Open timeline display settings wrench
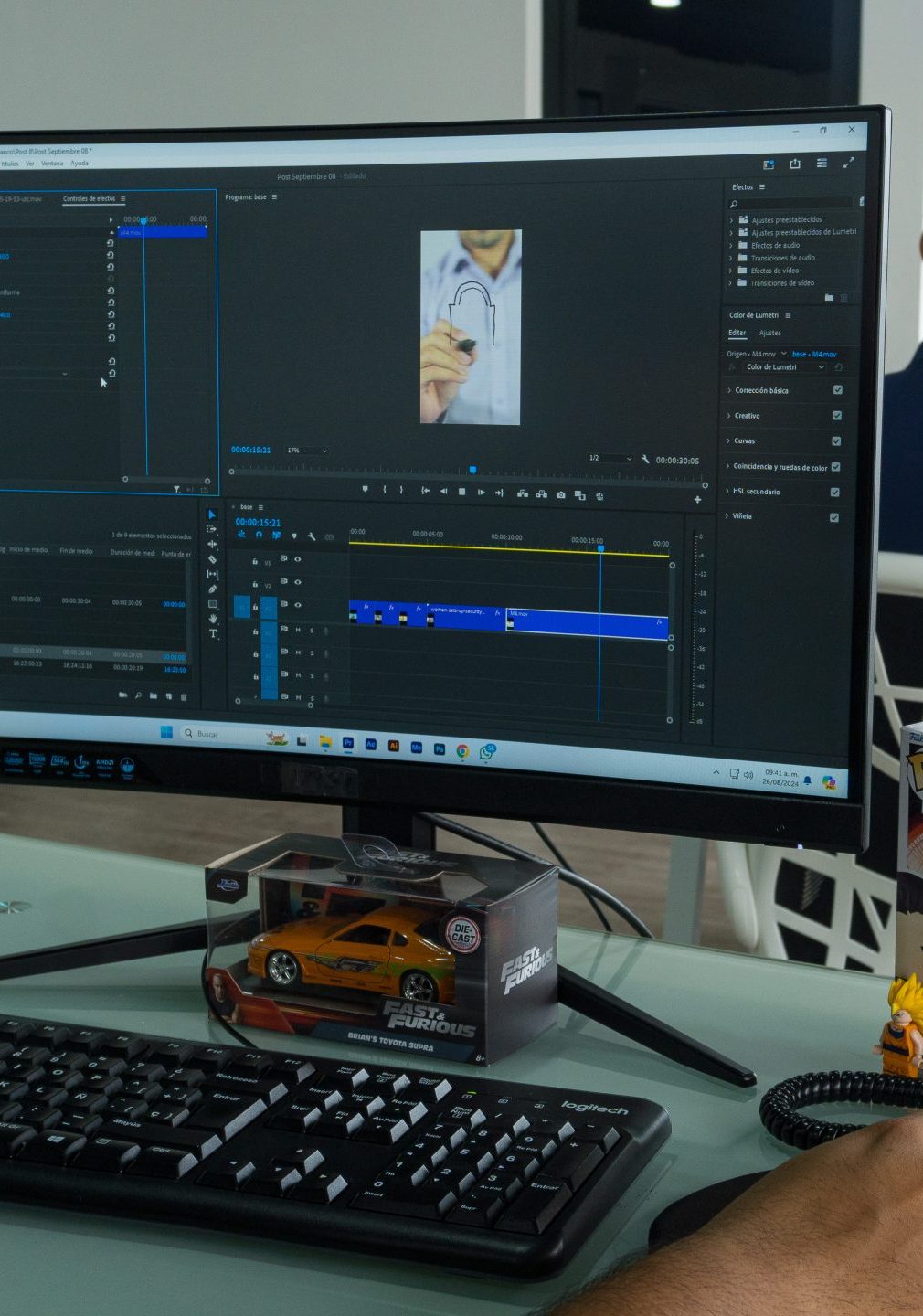This screenshot has height=1316, width=923. (x=311, y=536)
